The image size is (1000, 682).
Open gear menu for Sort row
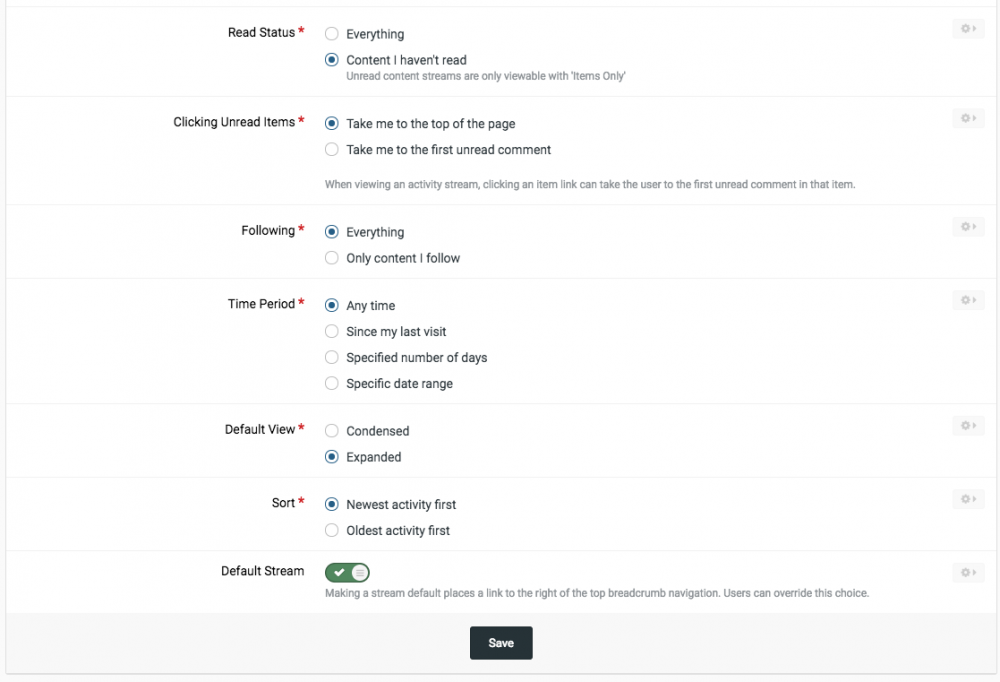(968, 499)
